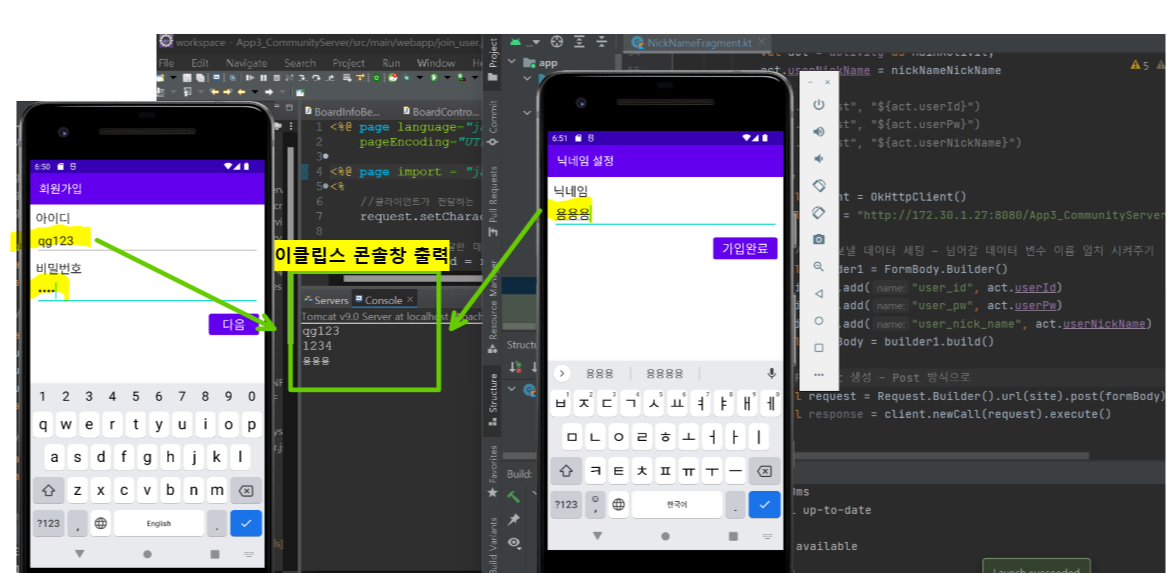Screen dimensions: 1170x573
Task: Open emulator extended controls (three dots)
Action: click(x=819, y=374)
